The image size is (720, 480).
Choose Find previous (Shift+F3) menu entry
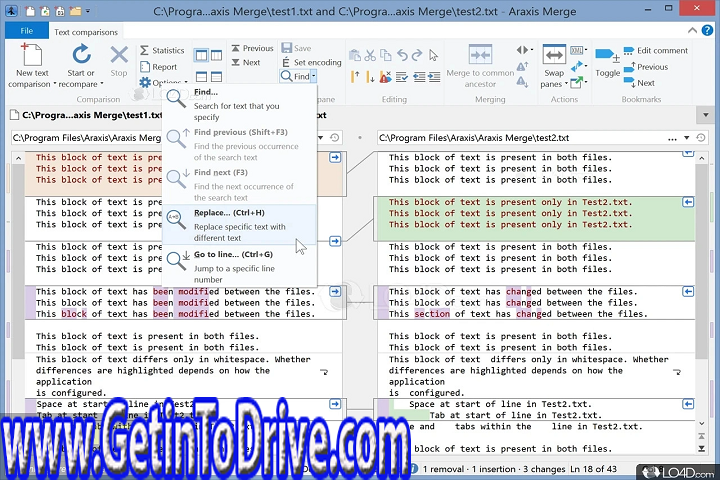tap(239, 144)
